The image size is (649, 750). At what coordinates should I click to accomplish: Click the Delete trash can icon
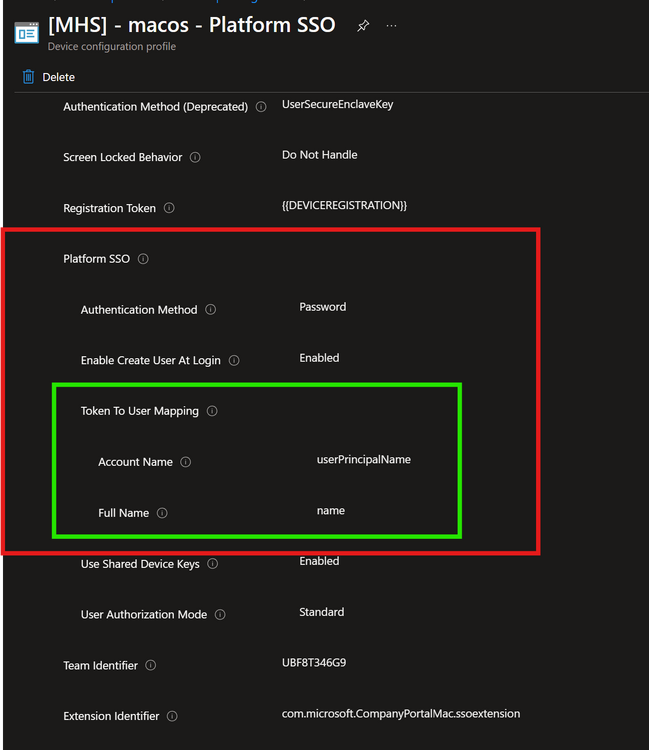(28, 77)
